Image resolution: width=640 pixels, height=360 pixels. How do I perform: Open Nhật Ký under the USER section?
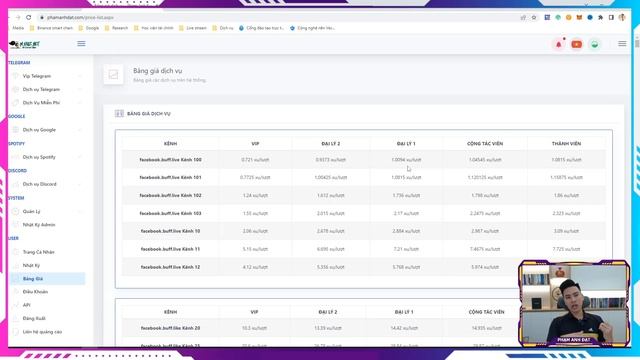(47, 265)
